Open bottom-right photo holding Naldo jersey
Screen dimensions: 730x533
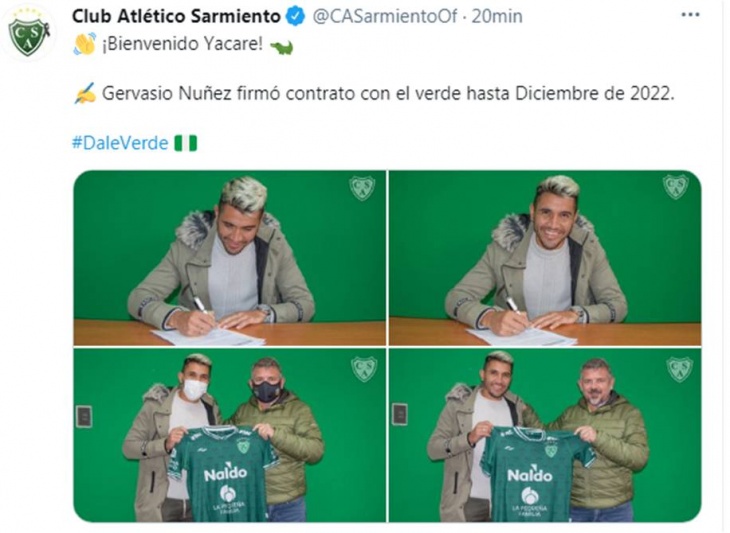pyautogui.click(x=545, y=435)
